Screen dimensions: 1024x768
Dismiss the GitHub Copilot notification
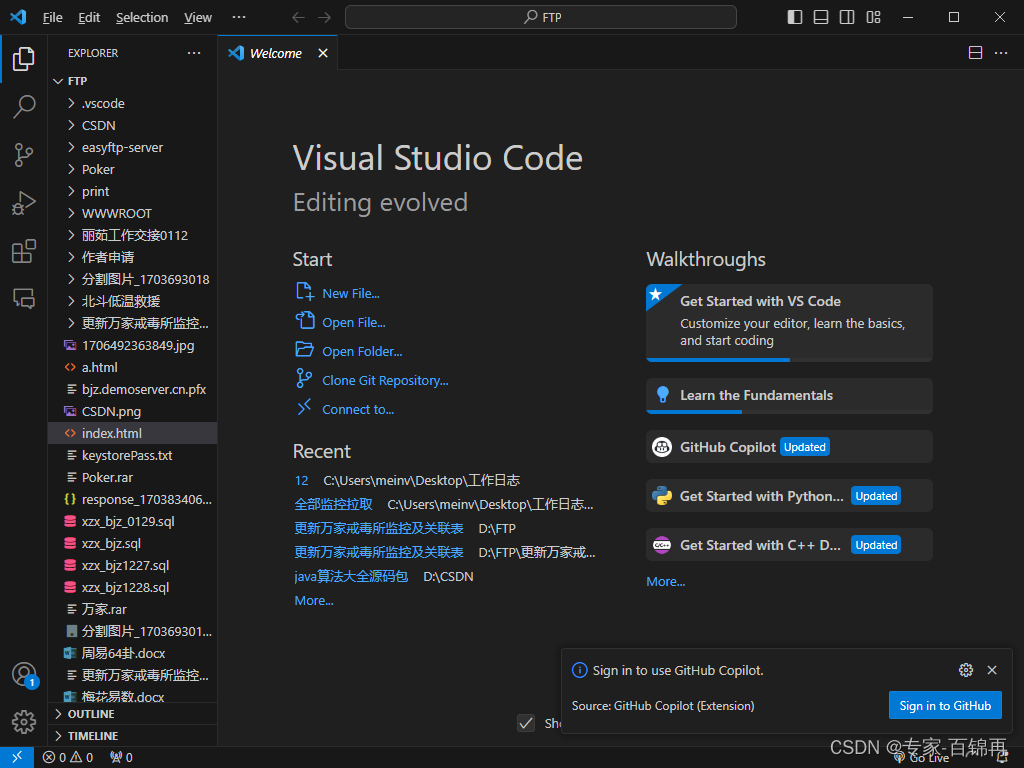992,670
